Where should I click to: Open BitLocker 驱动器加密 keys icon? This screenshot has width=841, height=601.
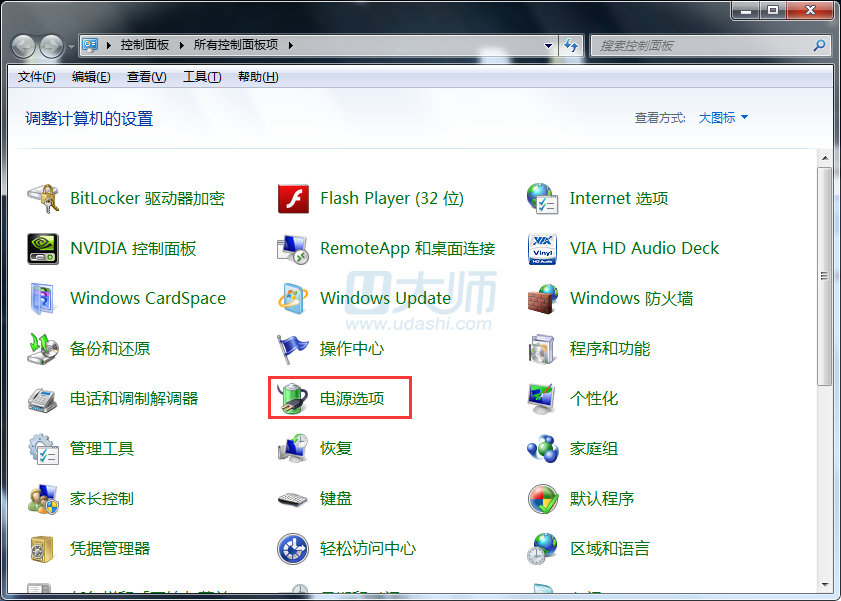pyautogui.click(x=43, y=198)
